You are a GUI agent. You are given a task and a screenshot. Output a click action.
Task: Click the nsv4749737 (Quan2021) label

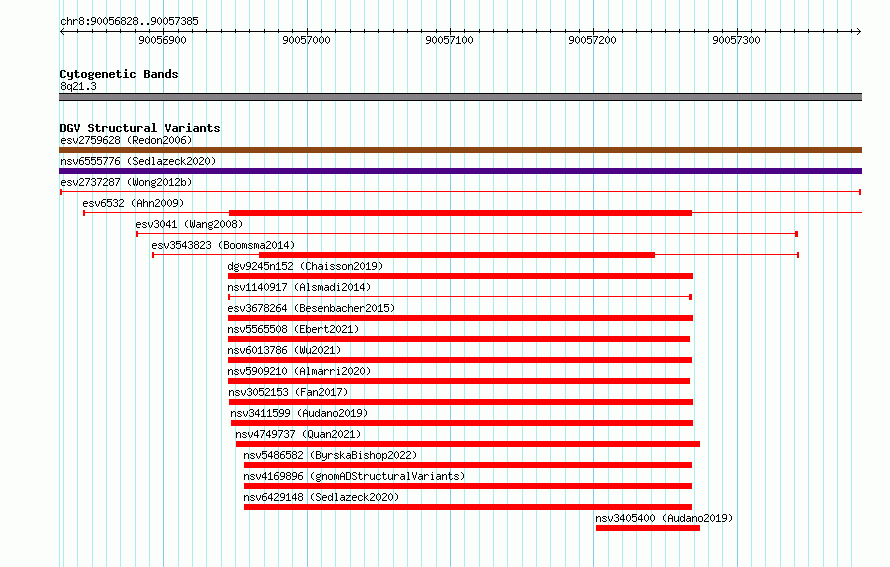click(x=298, y=434)
